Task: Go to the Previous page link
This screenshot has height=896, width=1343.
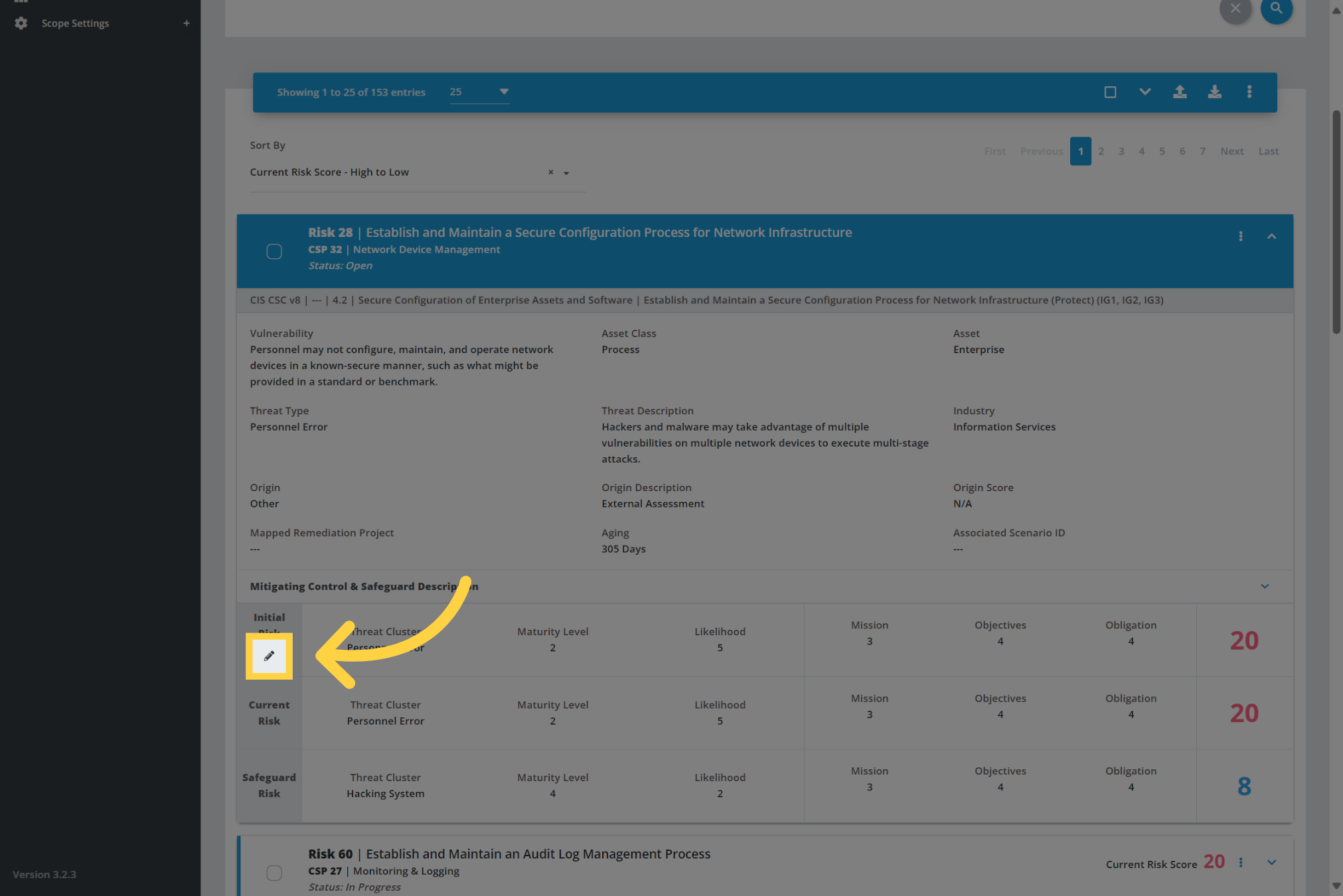Action: [x=1042, y=151]
